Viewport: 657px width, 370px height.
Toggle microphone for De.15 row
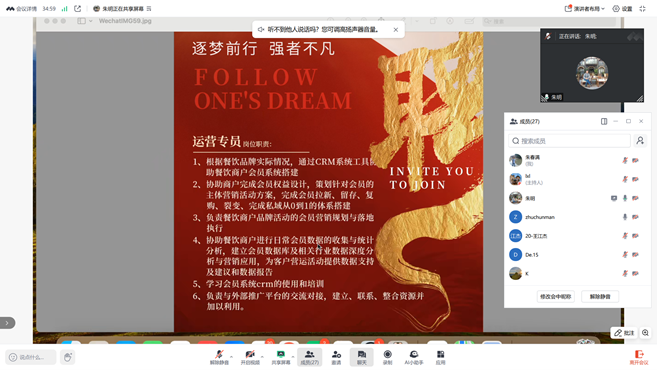click(625, 254)
